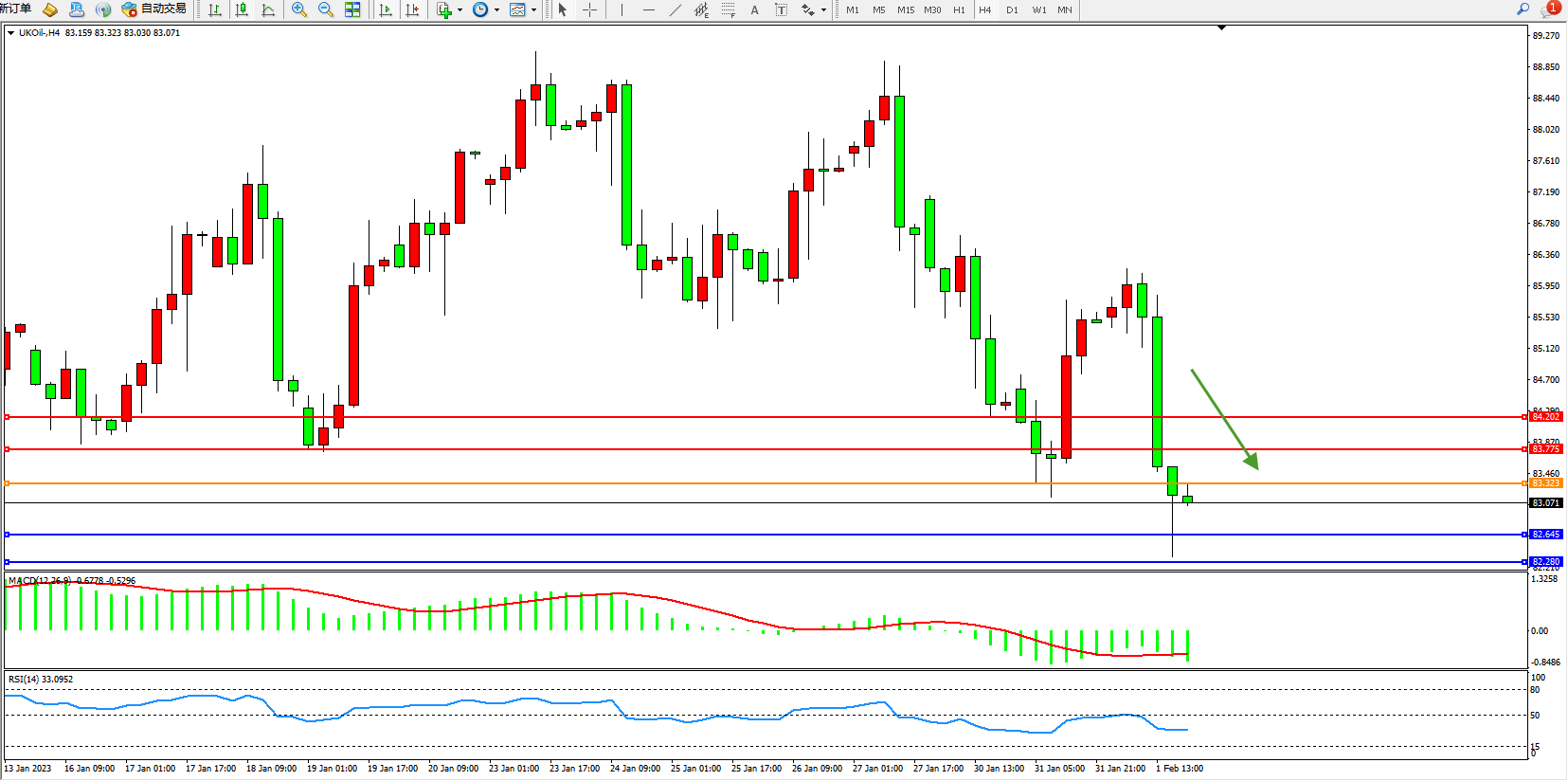Viewport: 1568px width, 781px height.
Task: Select the trendline drawing tool
Action: [675, 9]
